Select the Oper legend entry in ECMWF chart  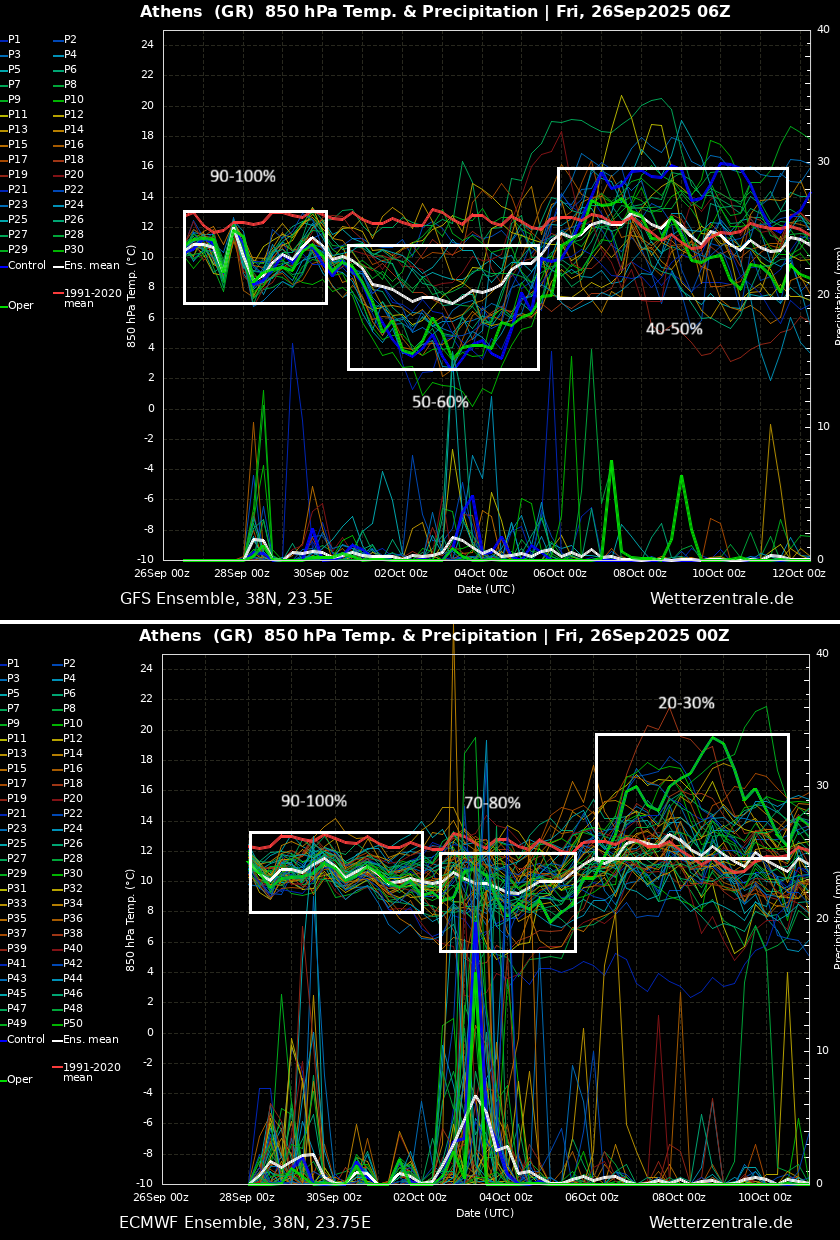click(x=20, y=1080)
